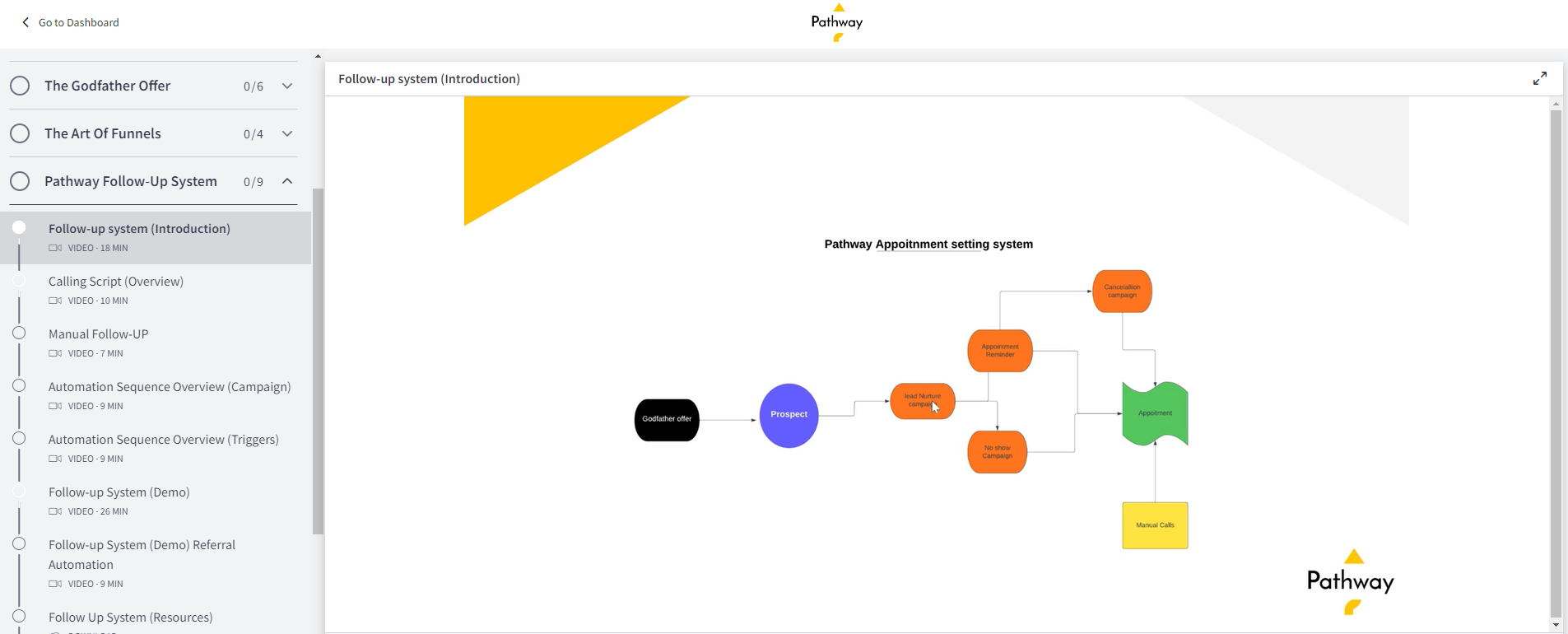Image resolution: width=1568 pixels, height=634 pixels.
Task: Mark Automation Sequence Overview (Campaign) circle complete
Action: [x=19, y=385]
